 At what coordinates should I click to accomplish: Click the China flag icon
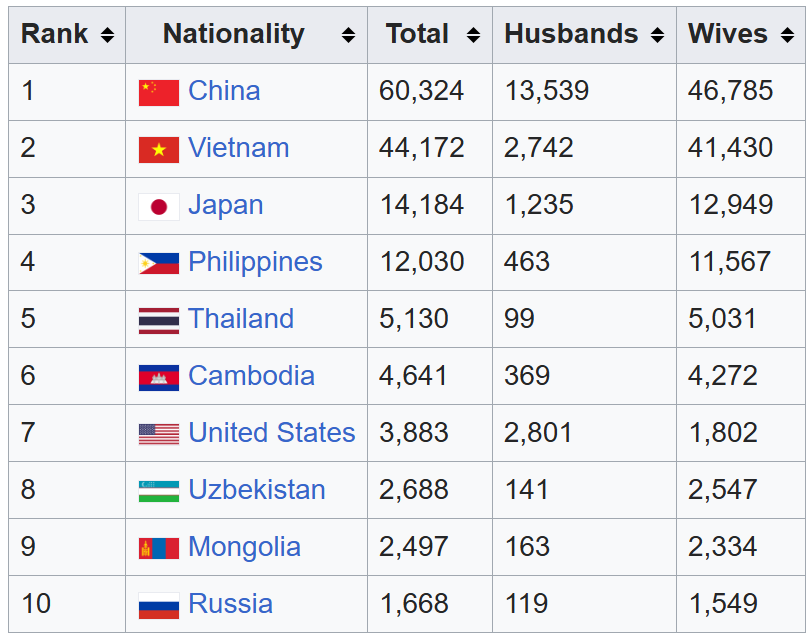pyautogui.click(x=158, y=92)
